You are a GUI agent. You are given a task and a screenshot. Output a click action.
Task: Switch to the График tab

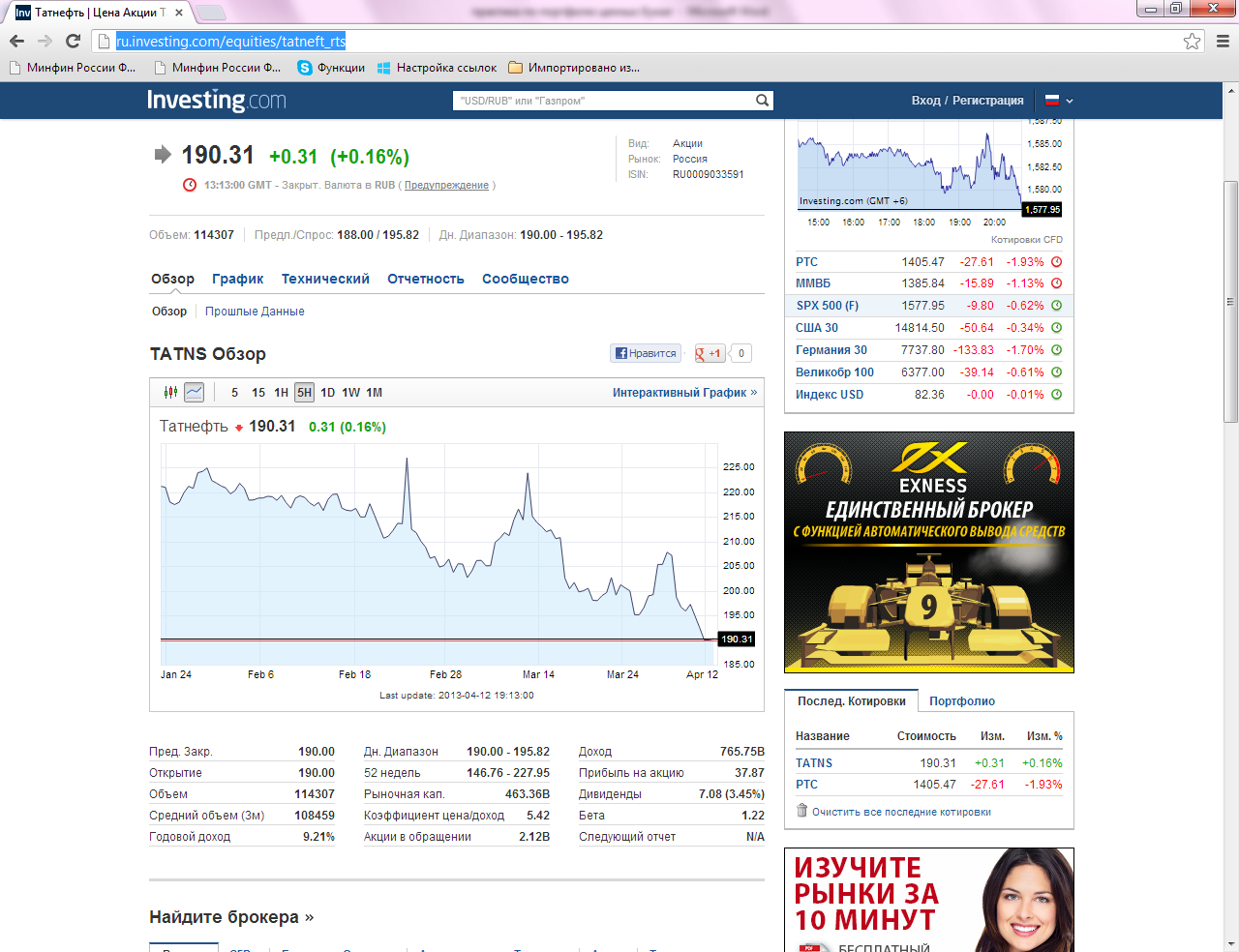coord(238,279)
